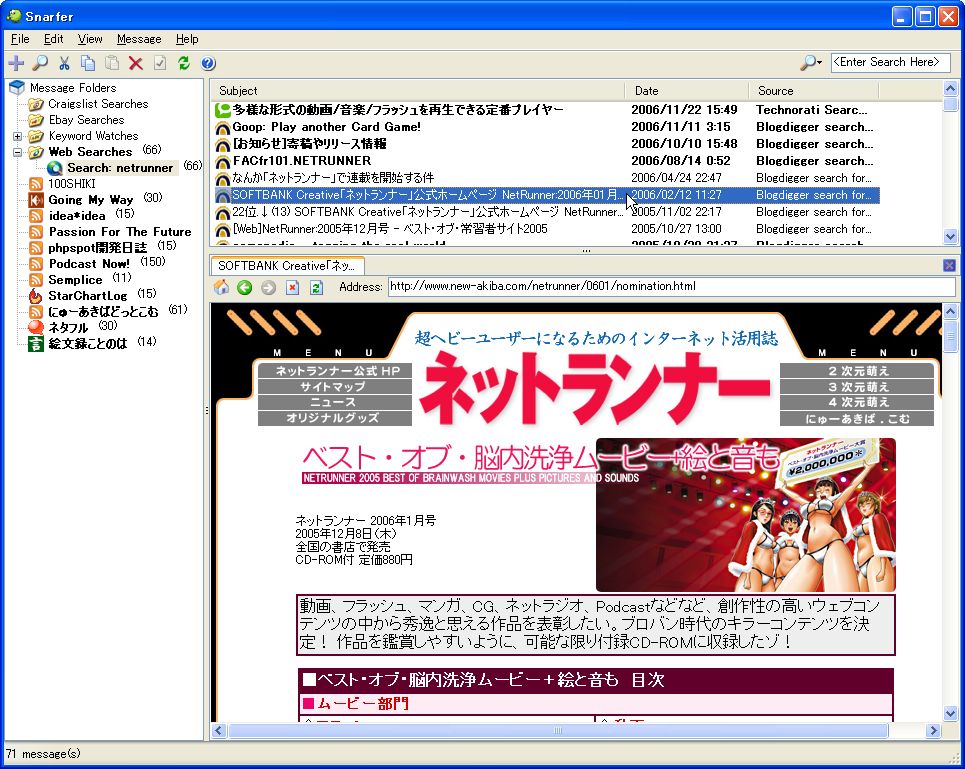This screenshot has width=965, height=769.
Task: Select the Craigslist Searches folder
Action: click(x=98, y=104)
